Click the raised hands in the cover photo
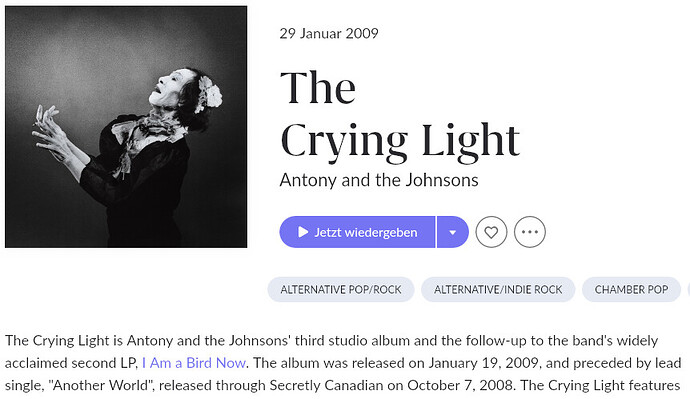 point(49,132)
